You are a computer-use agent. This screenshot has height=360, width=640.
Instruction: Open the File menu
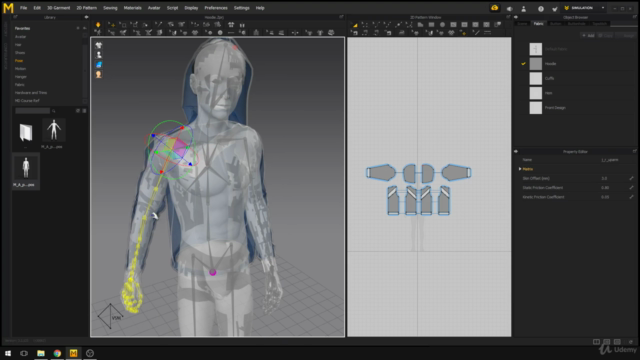pos(24,8)
